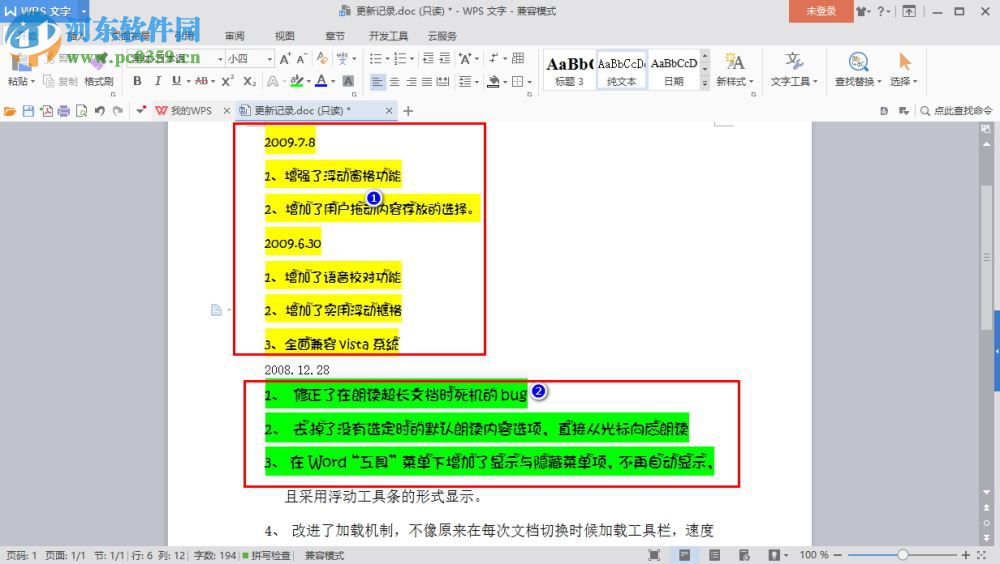This screenshot has width=1000, height=564.
Task: Click the 点此查找命令 search box
Action: (x=956, y=111)
